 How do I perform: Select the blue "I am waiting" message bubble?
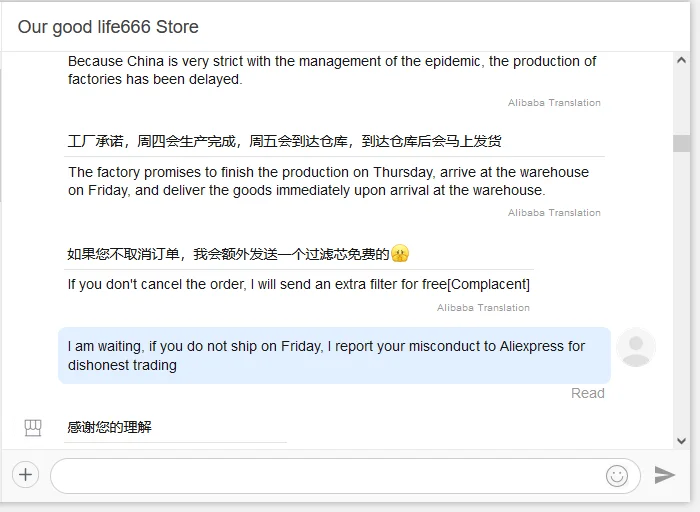[334, 355]
